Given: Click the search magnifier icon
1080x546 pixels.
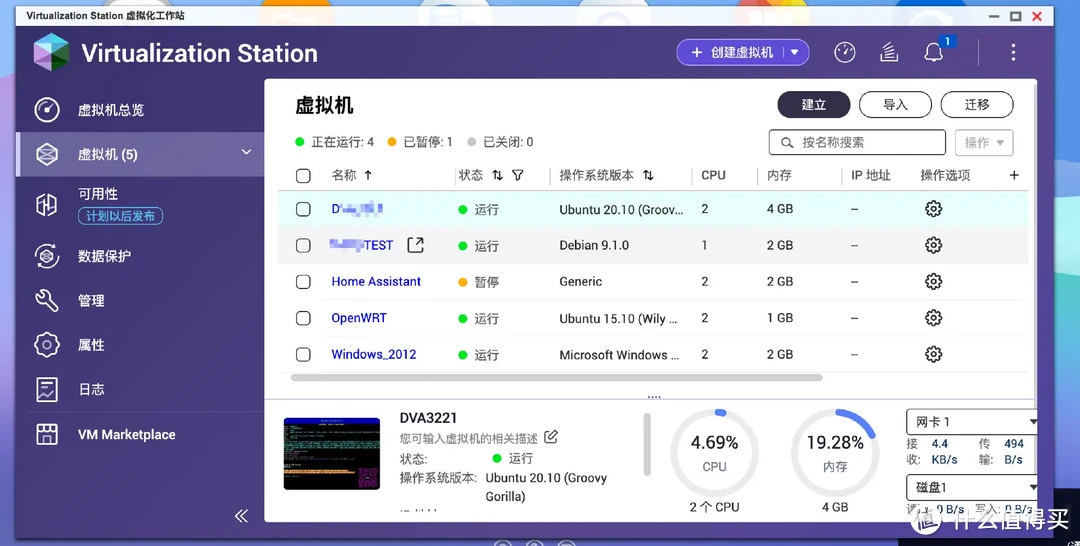Looking at the screenshot, I should [x=787, y=143].
